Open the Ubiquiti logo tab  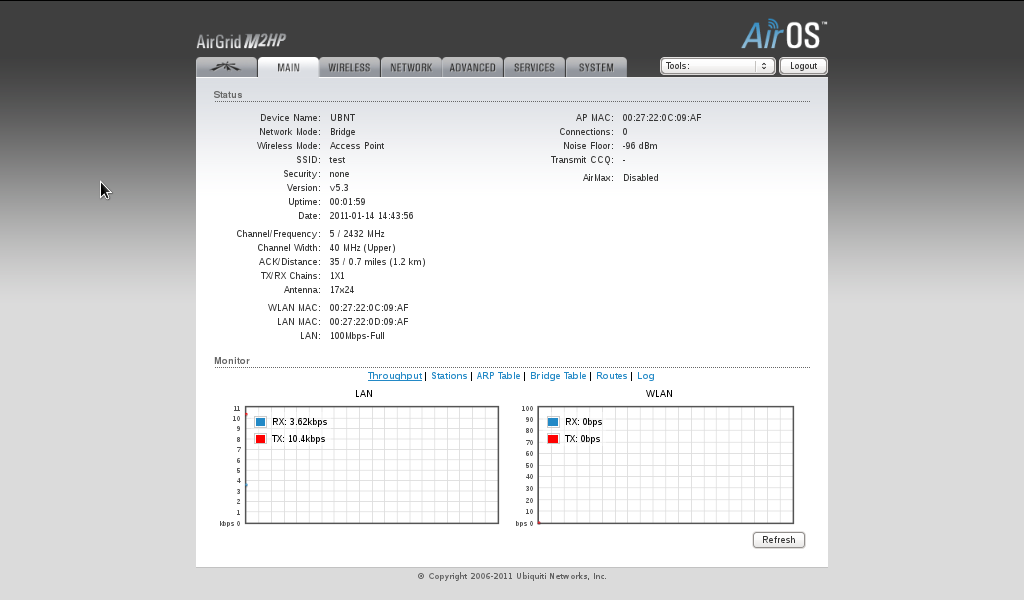click(x=226, y=67)
